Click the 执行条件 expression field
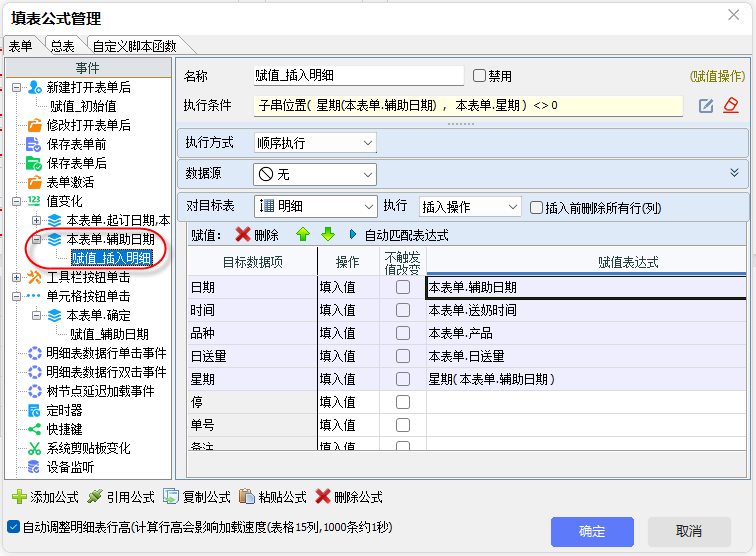The width and height of the screenshot is (756, 556). point(468,106)
